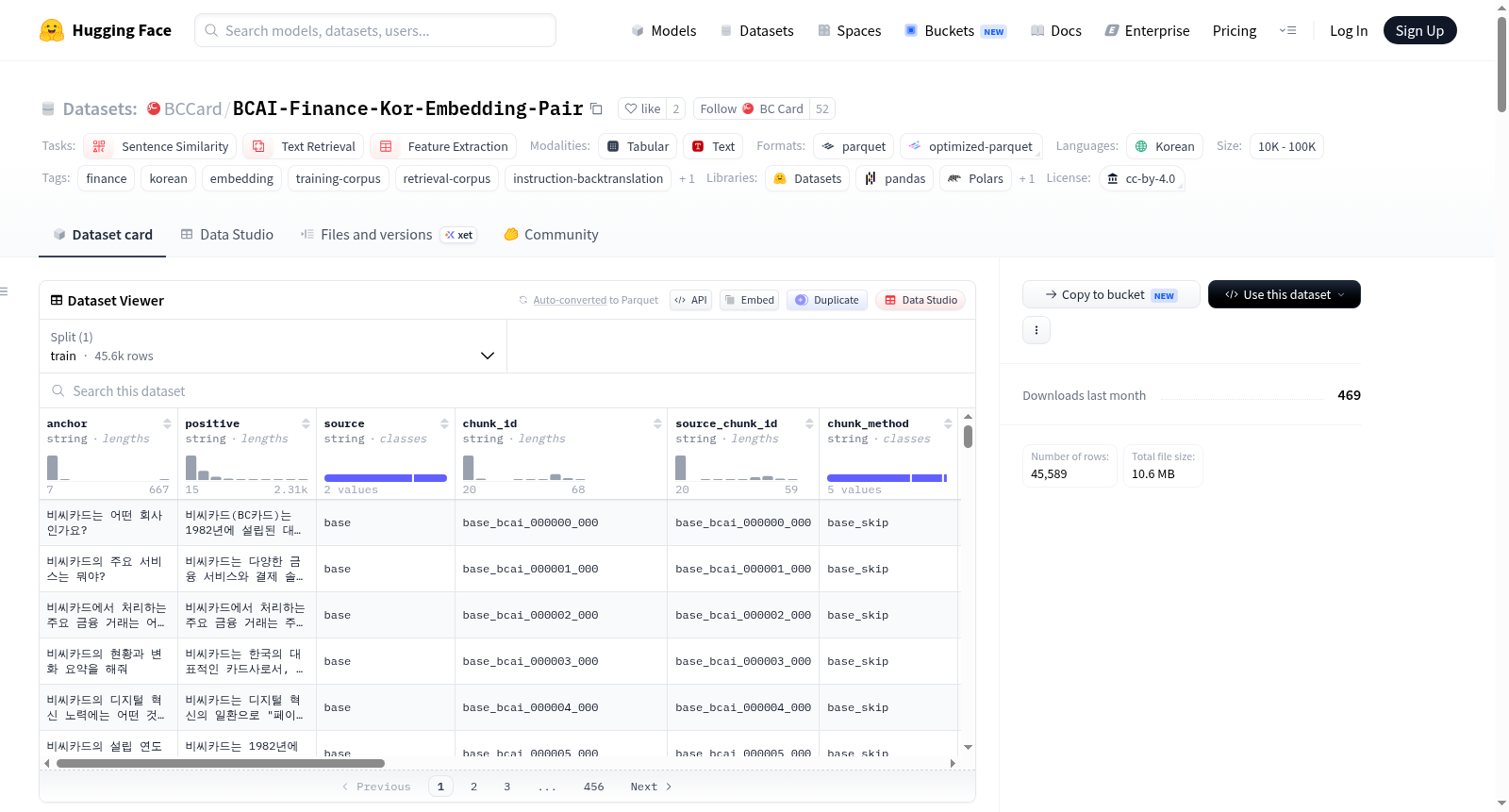The height and width of the screenshot is (812, 1509).
Task: Open the Dataset card tab
Action: (103, 235)
